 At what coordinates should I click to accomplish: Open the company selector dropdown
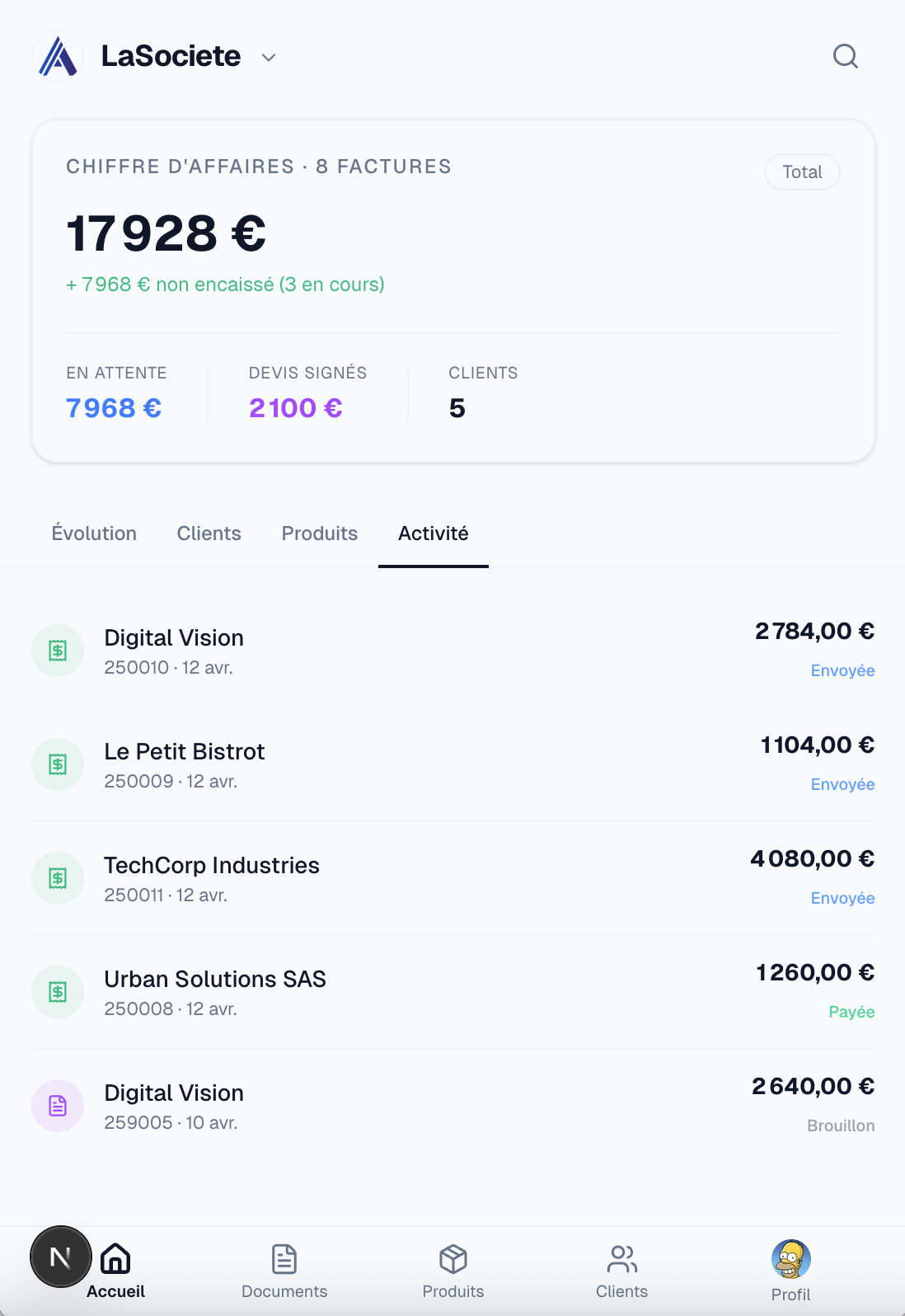(268, 57)
